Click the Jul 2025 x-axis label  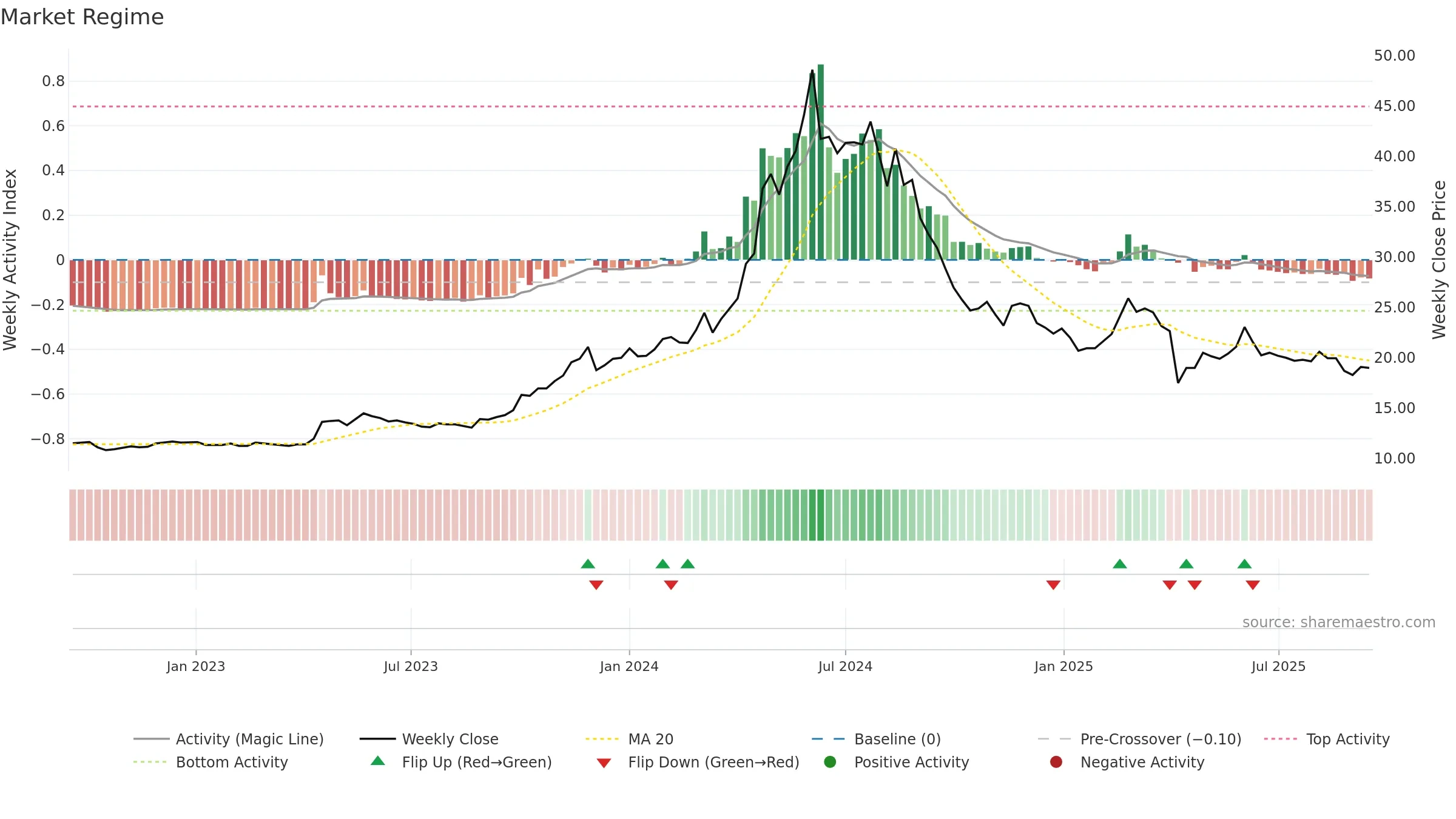(x=1278, y=666)
